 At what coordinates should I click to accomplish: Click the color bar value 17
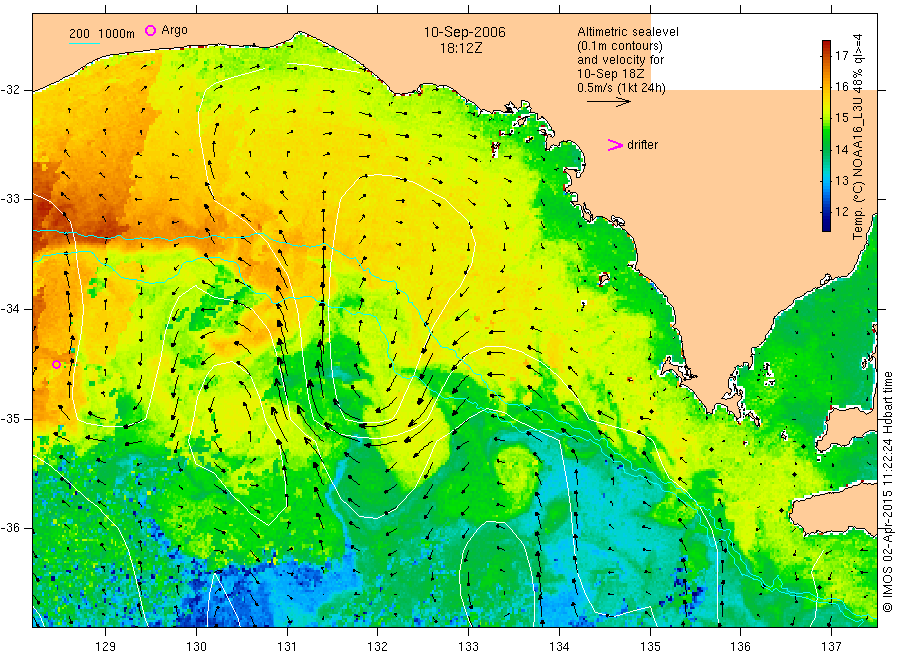[x=841, y=55]
